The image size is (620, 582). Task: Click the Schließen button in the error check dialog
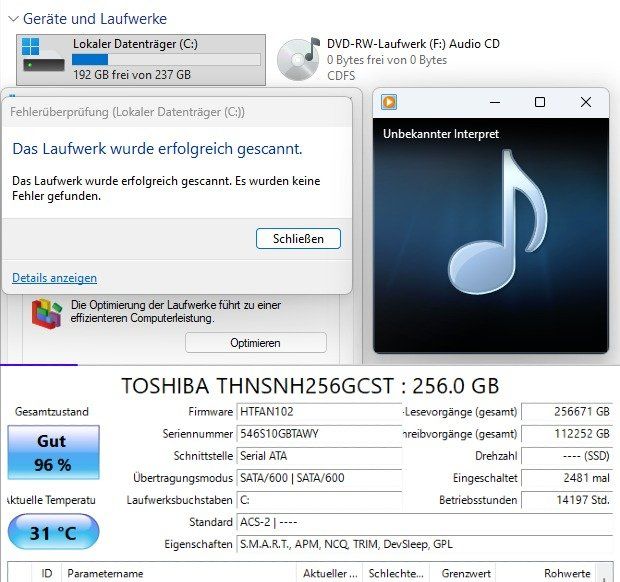[298, 238]
